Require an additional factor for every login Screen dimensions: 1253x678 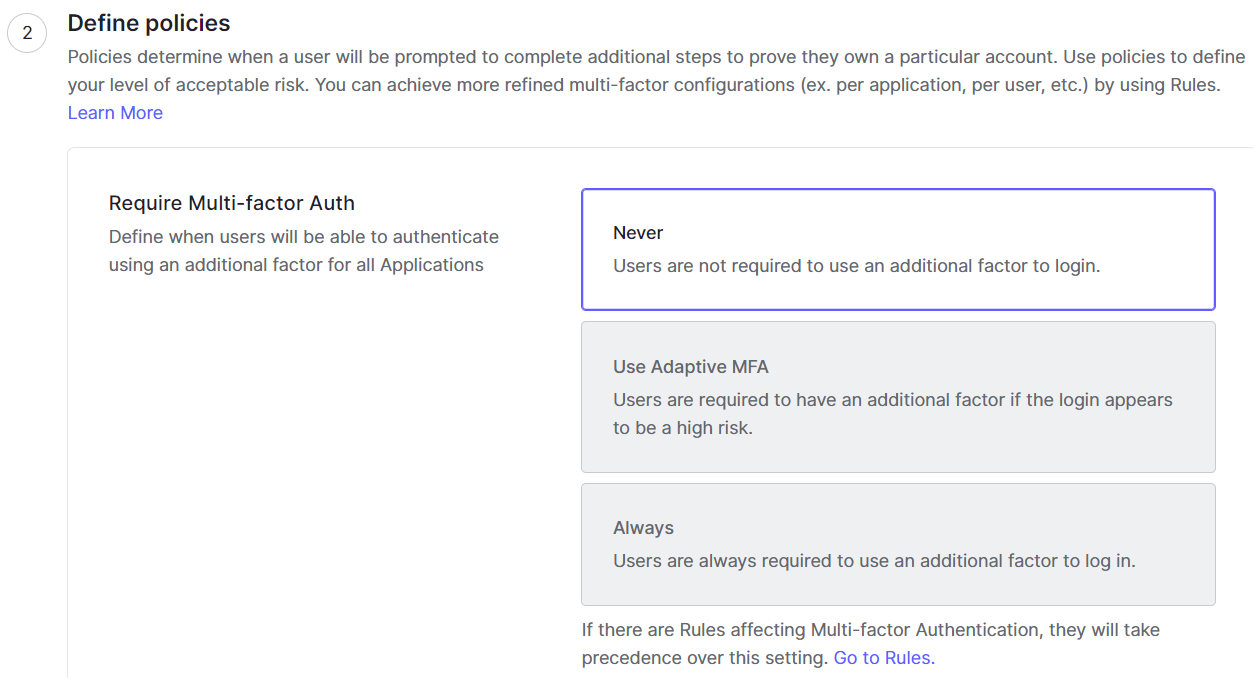[x=897, y=544]
